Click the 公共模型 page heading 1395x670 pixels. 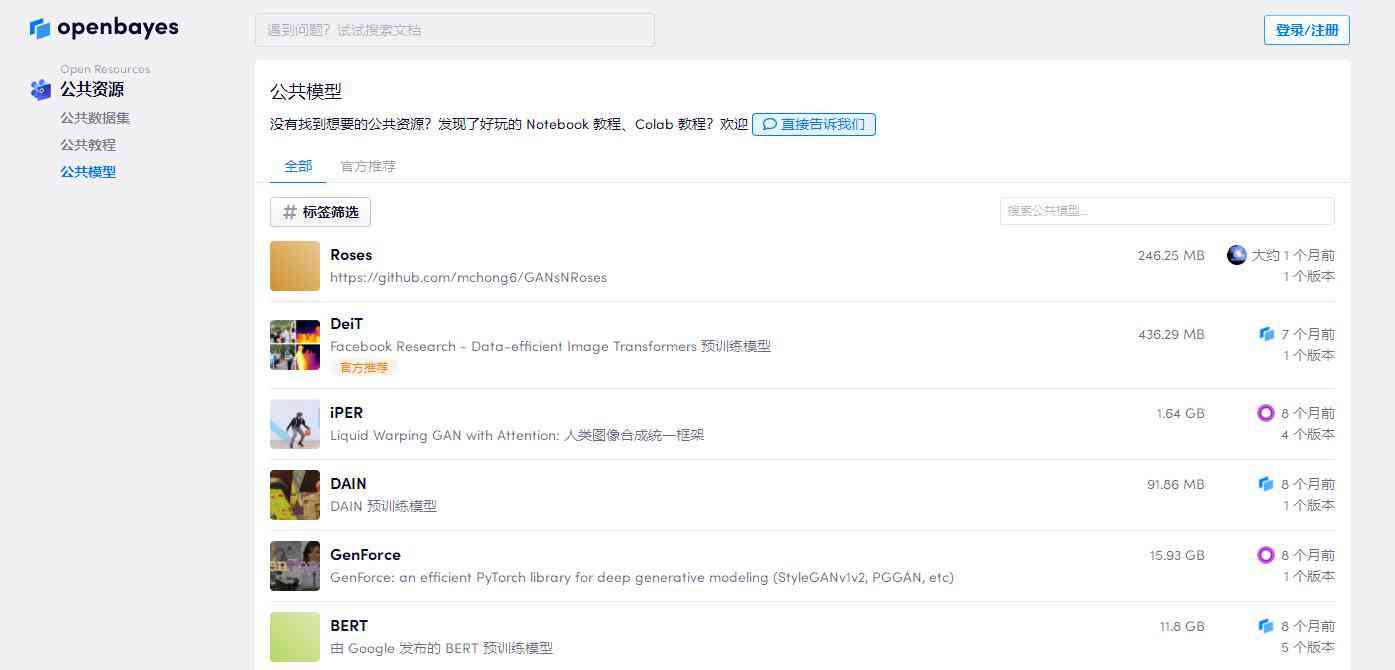[x=306, y=91]
